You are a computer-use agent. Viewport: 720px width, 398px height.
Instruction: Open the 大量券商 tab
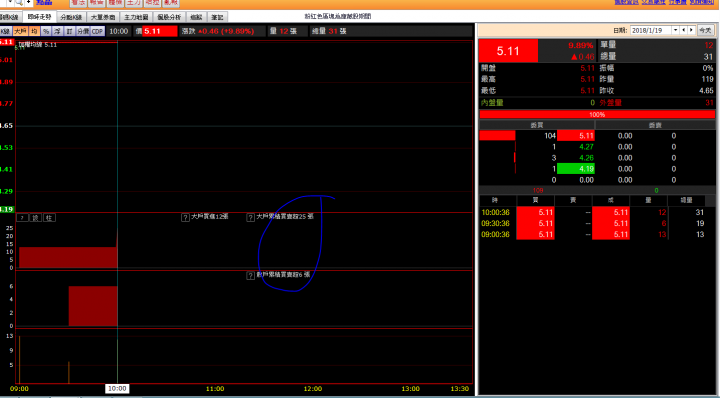(103, 17)
